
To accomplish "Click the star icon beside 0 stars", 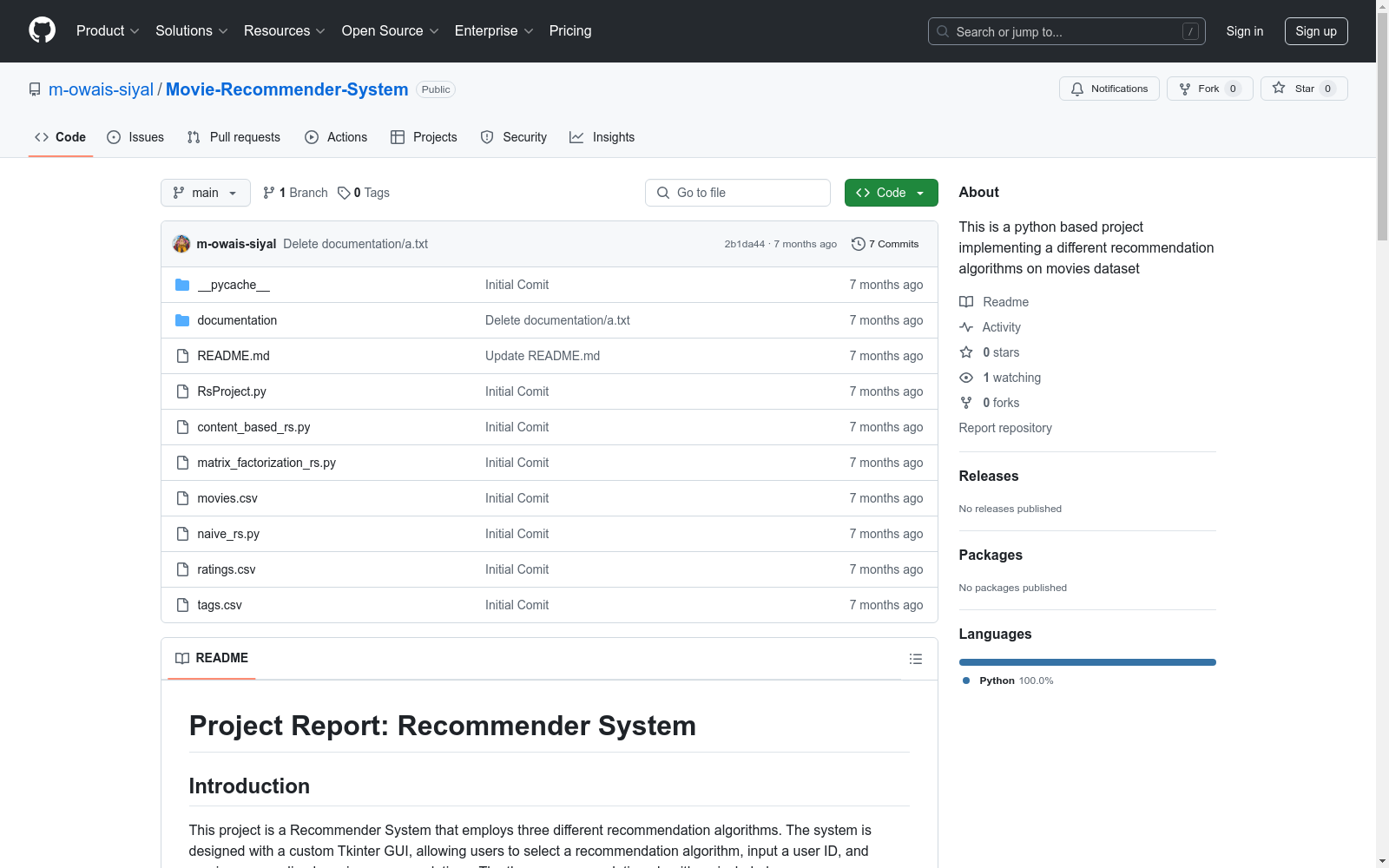I will click(x=966, y=352).
